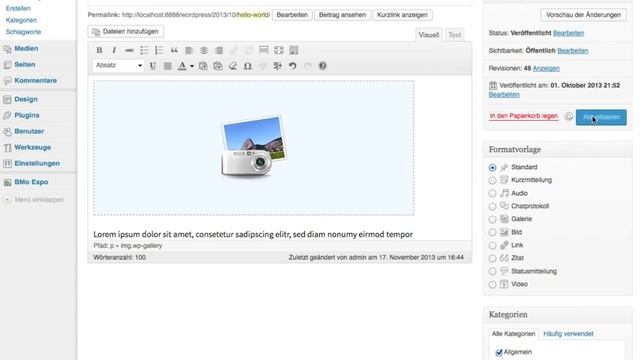The image size is (640, 360).
Task: Select the Video post format
Action: [x=493, y=284]
